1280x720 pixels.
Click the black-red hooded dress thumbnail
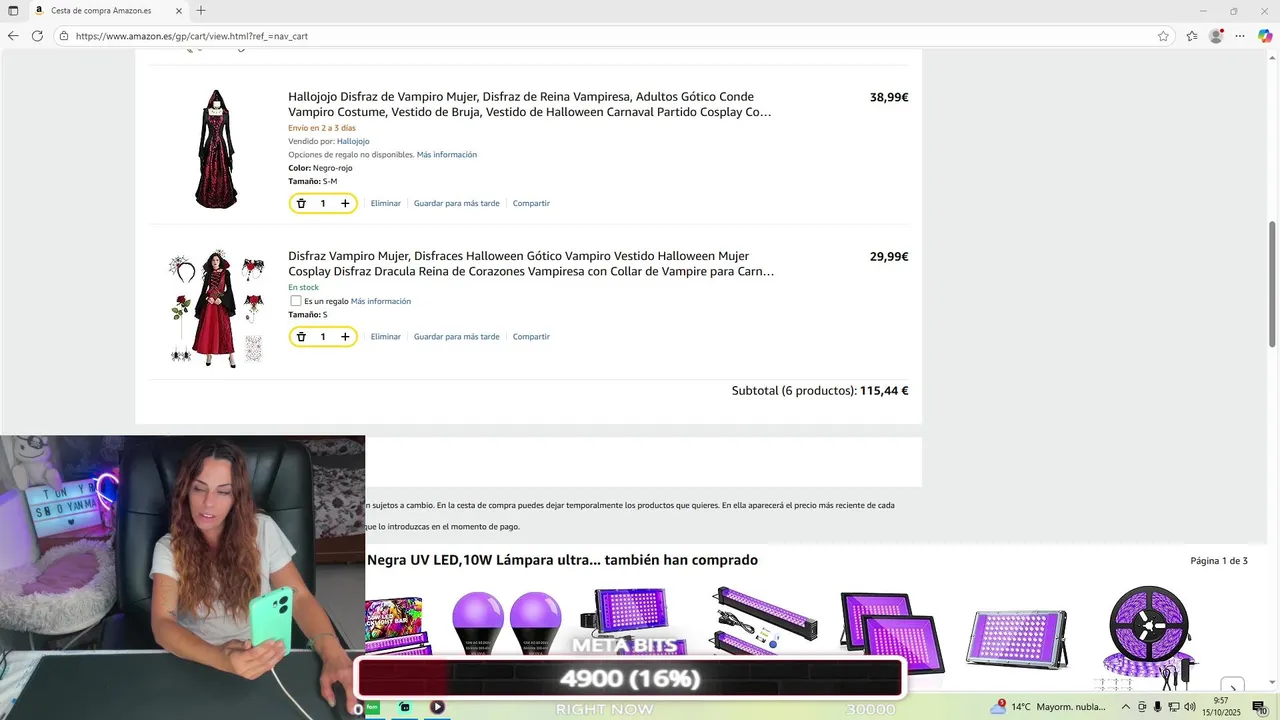216,148
